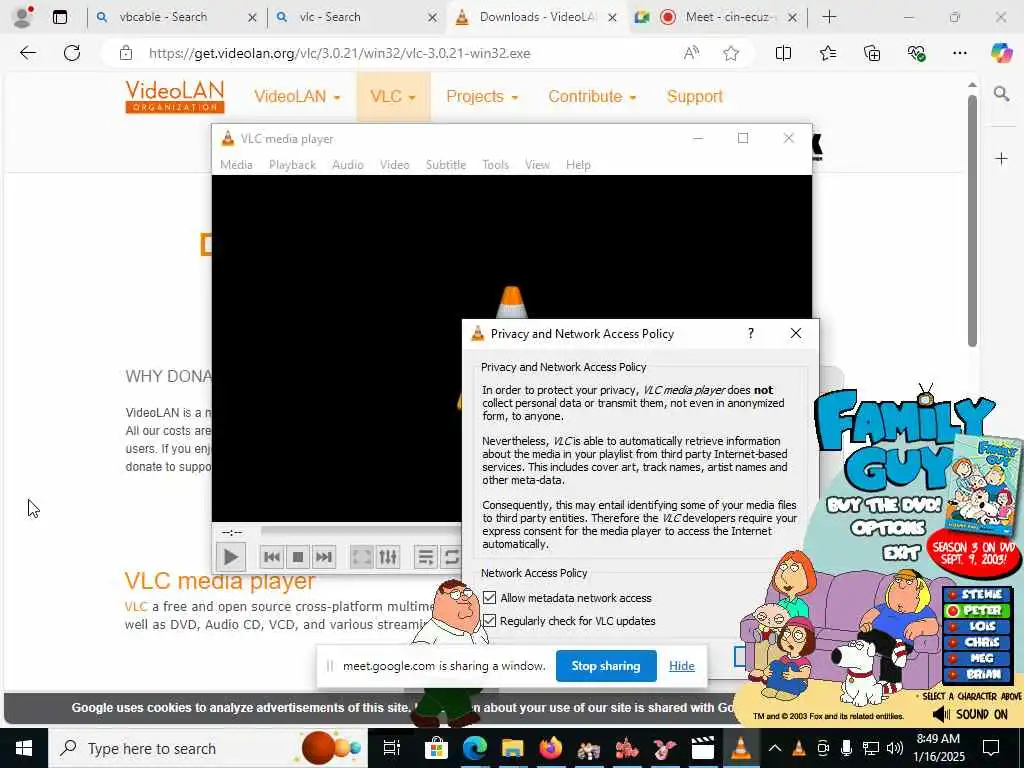Click EXIT in the Family Guy widget
Screen dimensions: 1024x768
pyautogui.click(x=901, y=554)
